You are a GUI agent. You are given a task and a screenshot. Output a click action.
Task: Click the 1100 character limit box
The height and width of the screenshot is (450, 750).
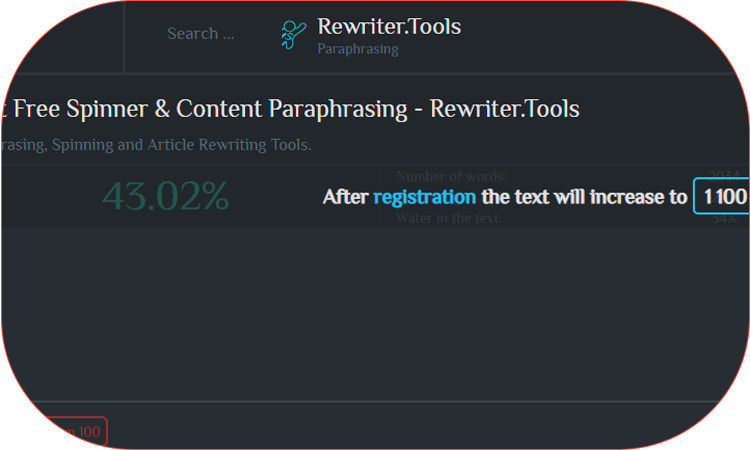(722, 196)
